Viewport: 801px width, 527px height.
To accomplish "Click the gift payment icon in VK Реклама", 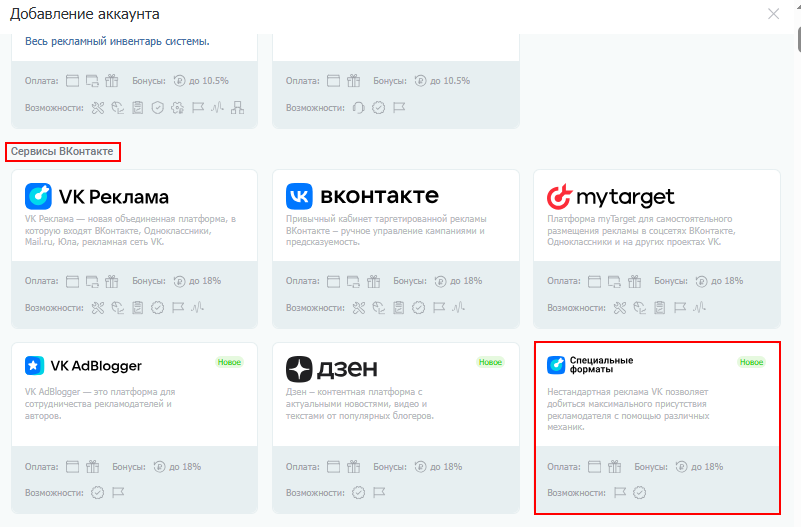I will (x=112, y=281).
